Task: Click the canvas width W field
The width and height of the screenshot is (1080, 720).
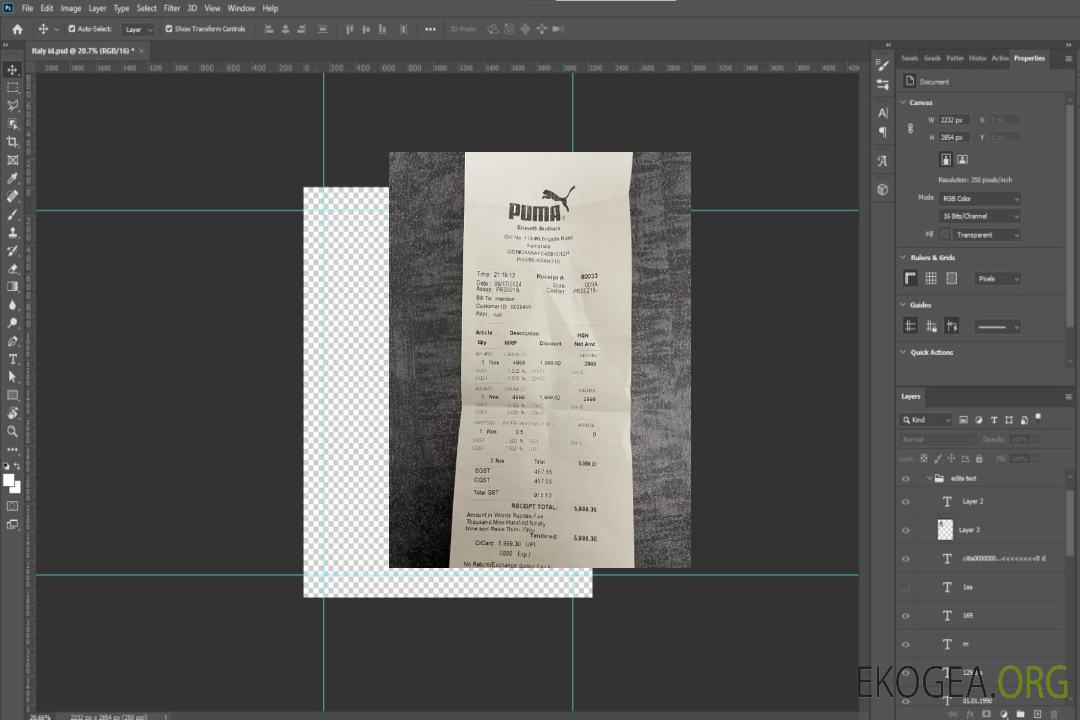Action: pyautogui.click(x=954, y=120)
